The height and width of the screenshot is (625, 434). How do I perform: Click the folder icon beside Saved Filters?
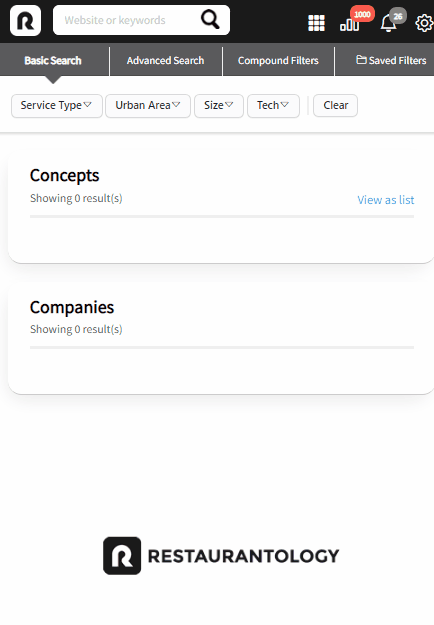(361, 60)
